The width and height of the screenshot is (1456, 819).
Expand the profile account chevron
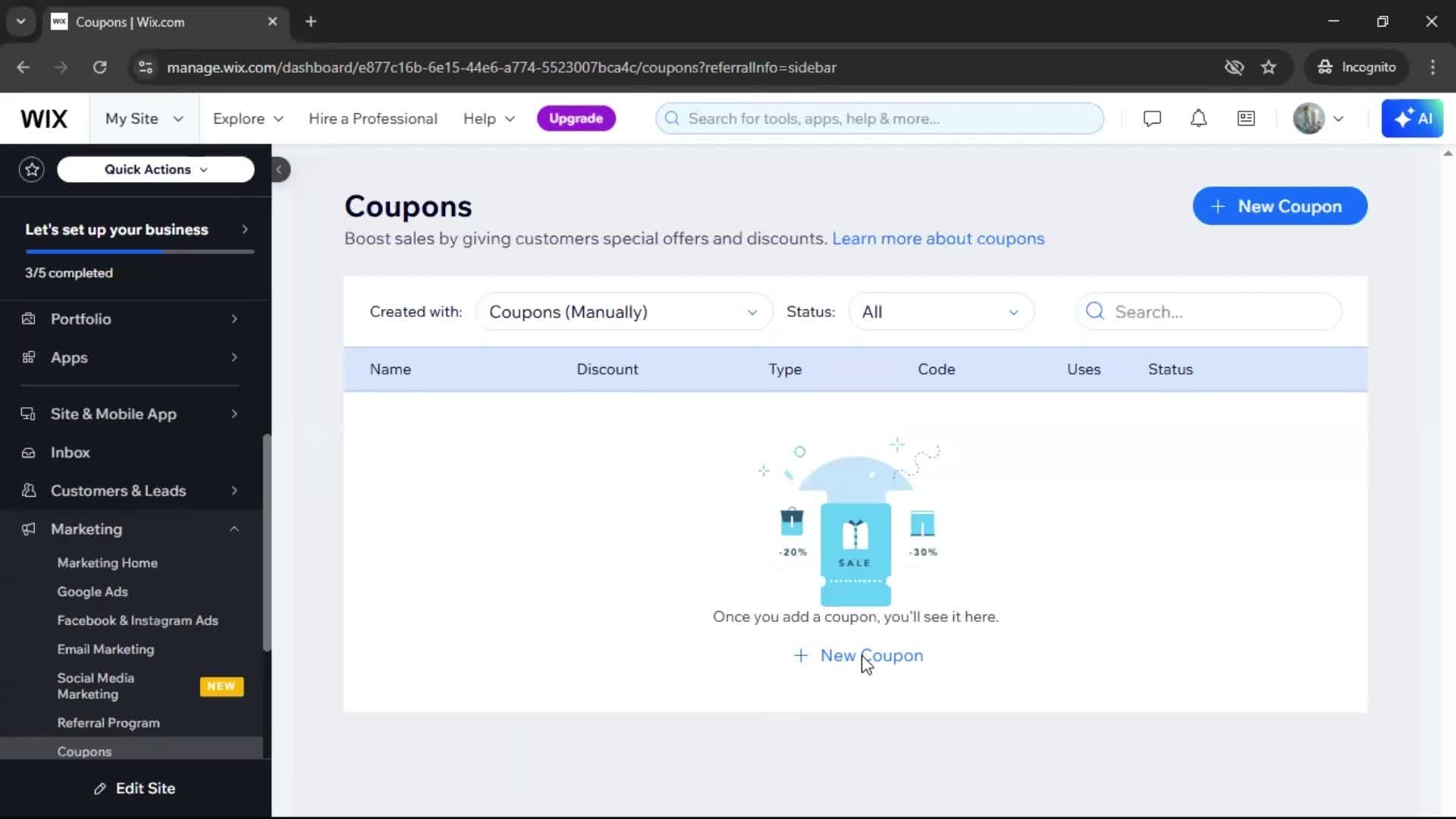[x=1338, y=119]
